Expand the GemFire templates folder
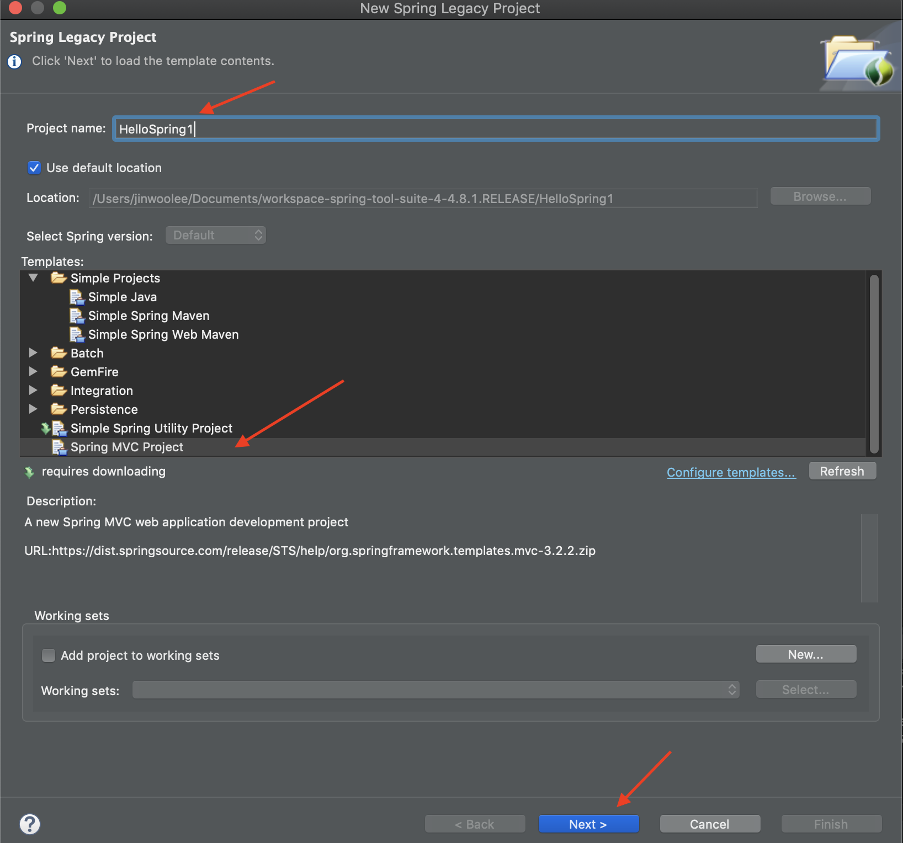 [33, 372]
